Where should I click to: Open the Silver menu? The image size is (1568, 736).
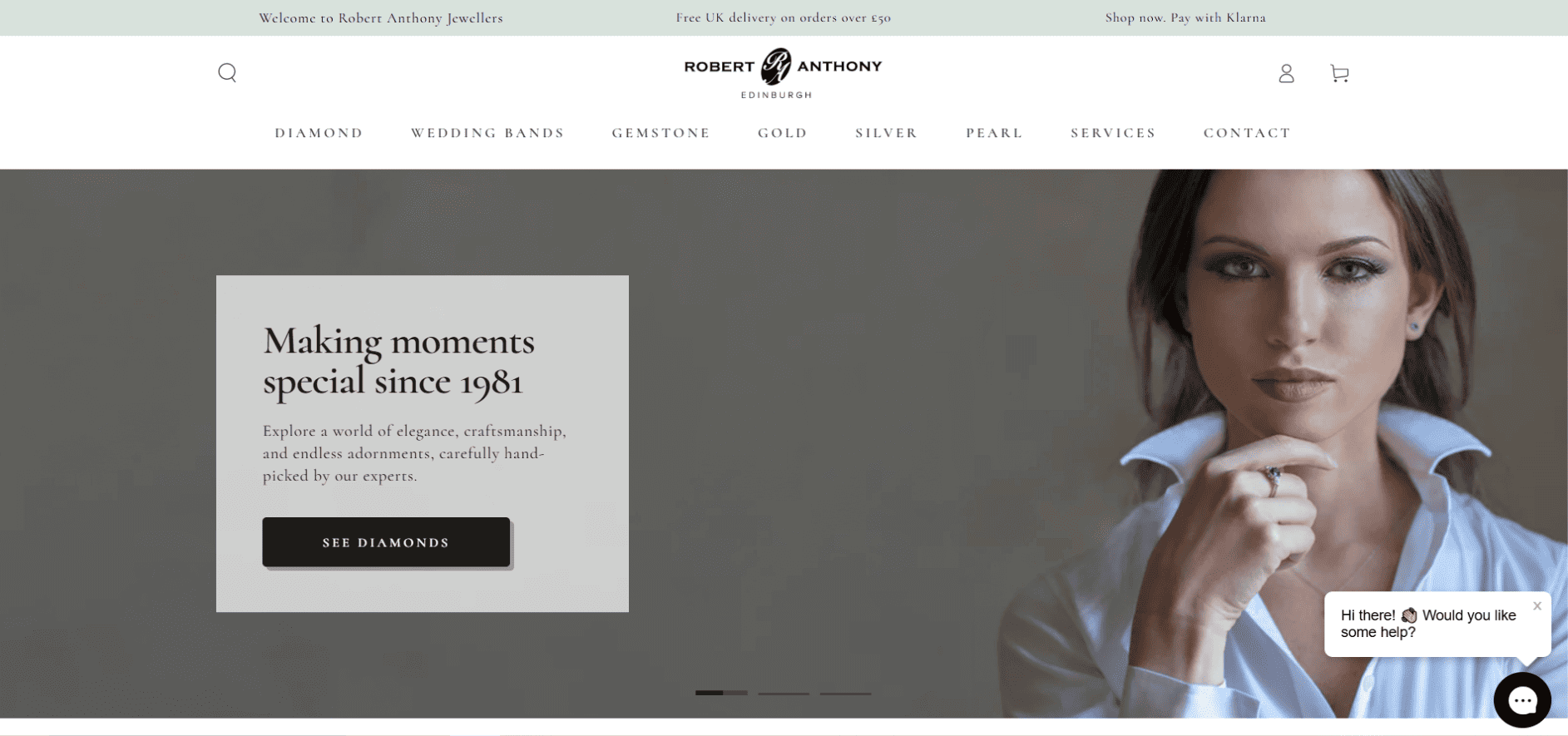click(887, 133)
